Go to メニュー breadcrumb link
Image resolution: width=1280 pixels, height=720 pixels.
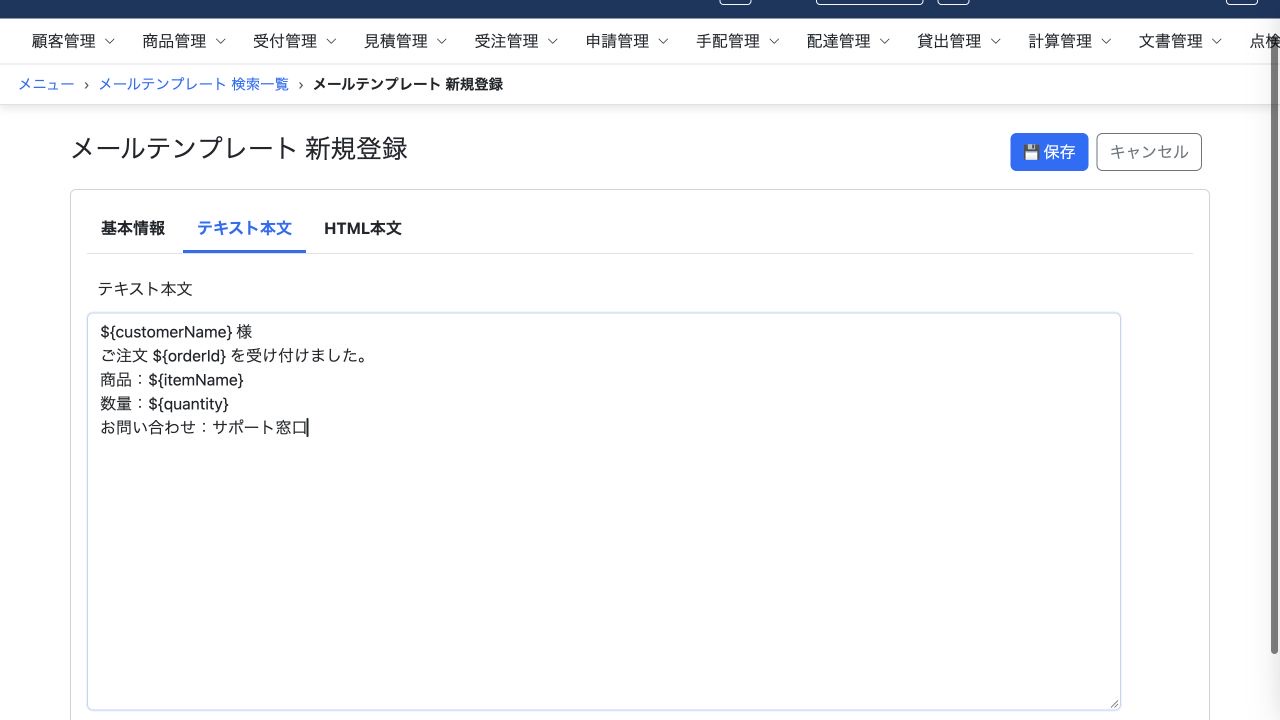point(46,84)
